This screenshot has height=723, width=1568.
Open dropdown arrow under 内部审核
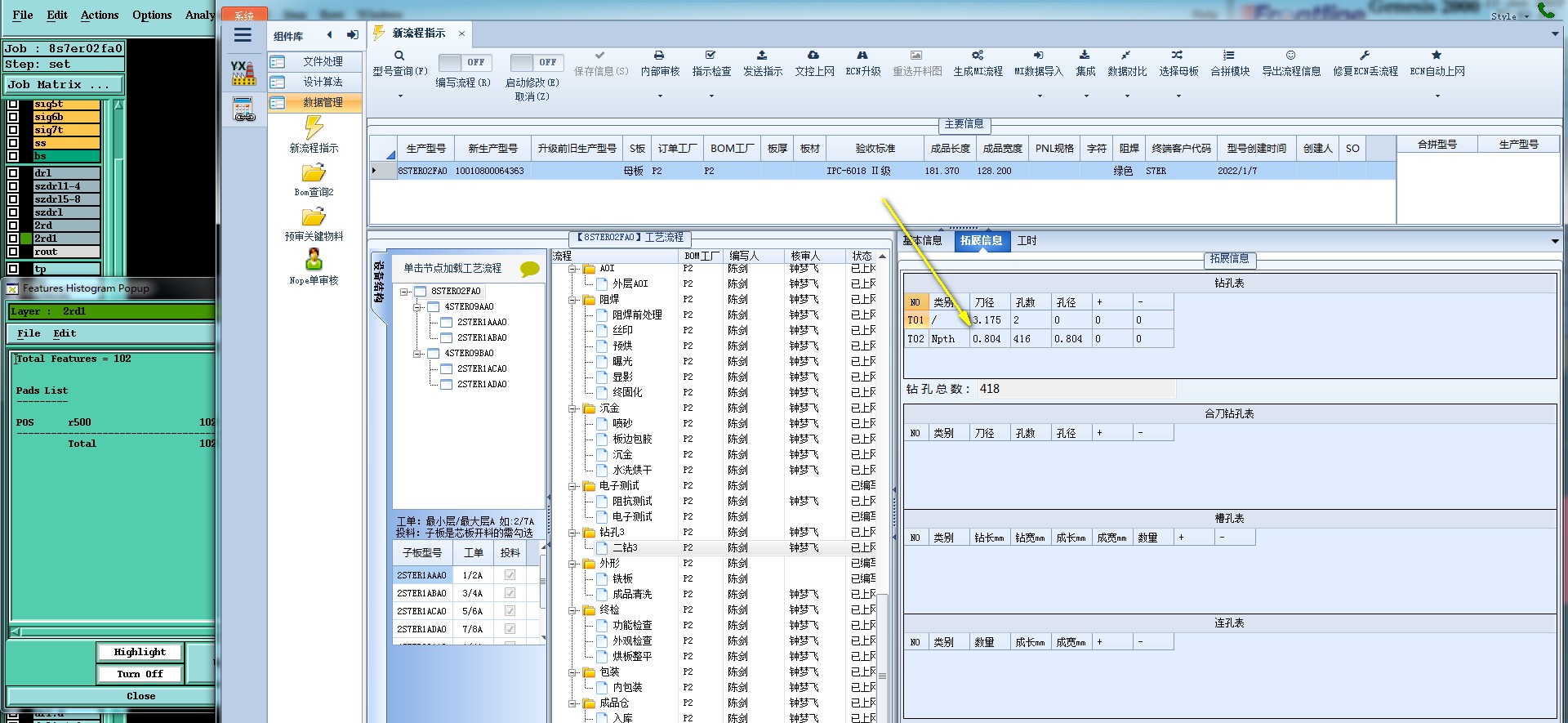[660, 96]
